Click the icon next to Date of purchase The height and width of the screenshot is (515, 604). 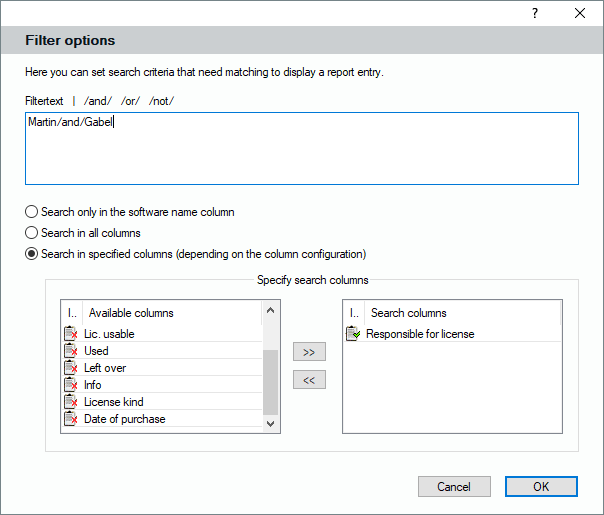pos(71,419)
